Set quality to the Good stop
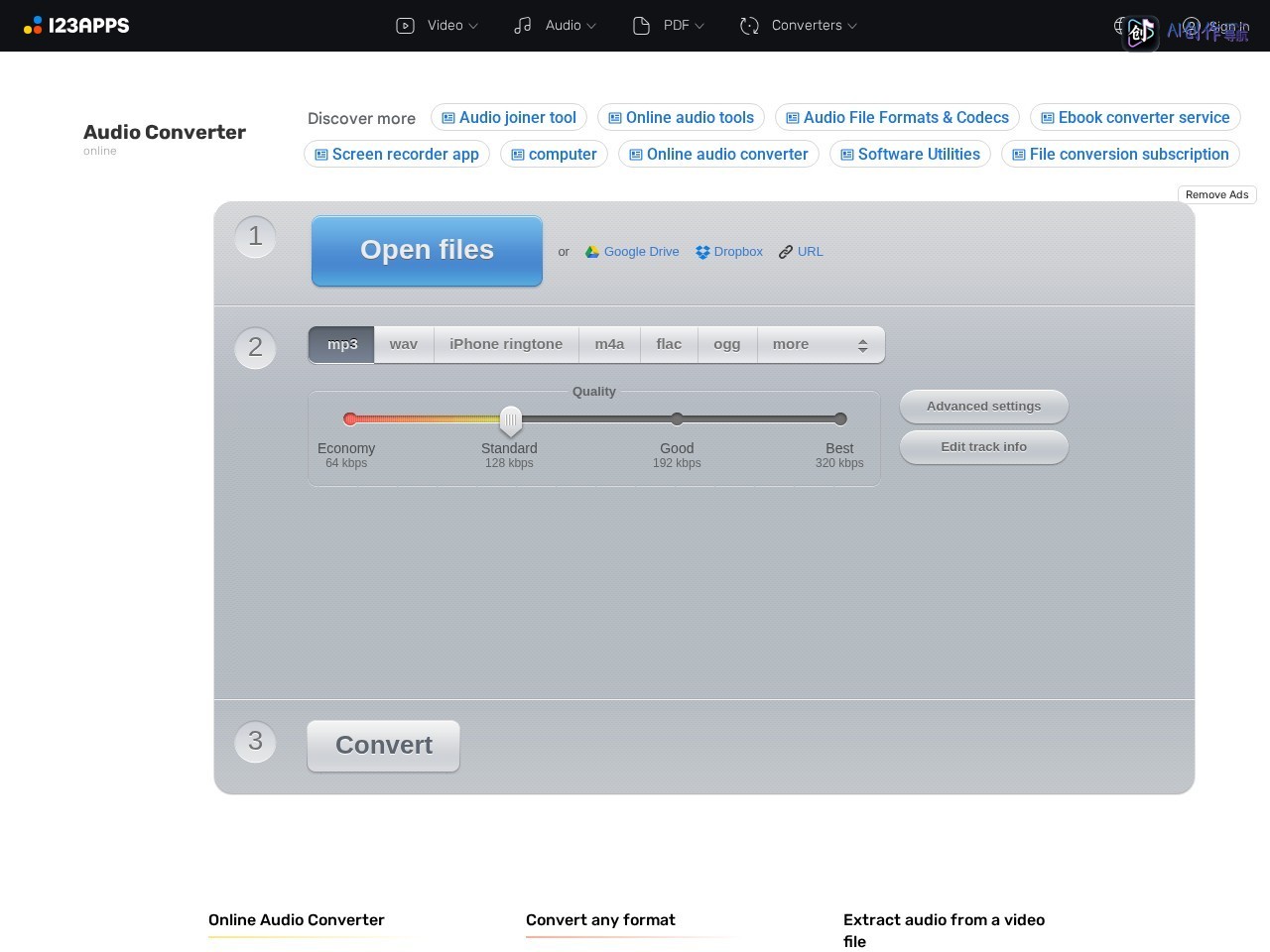Viewport: 1270px width, 952px height. coord(677,418)
